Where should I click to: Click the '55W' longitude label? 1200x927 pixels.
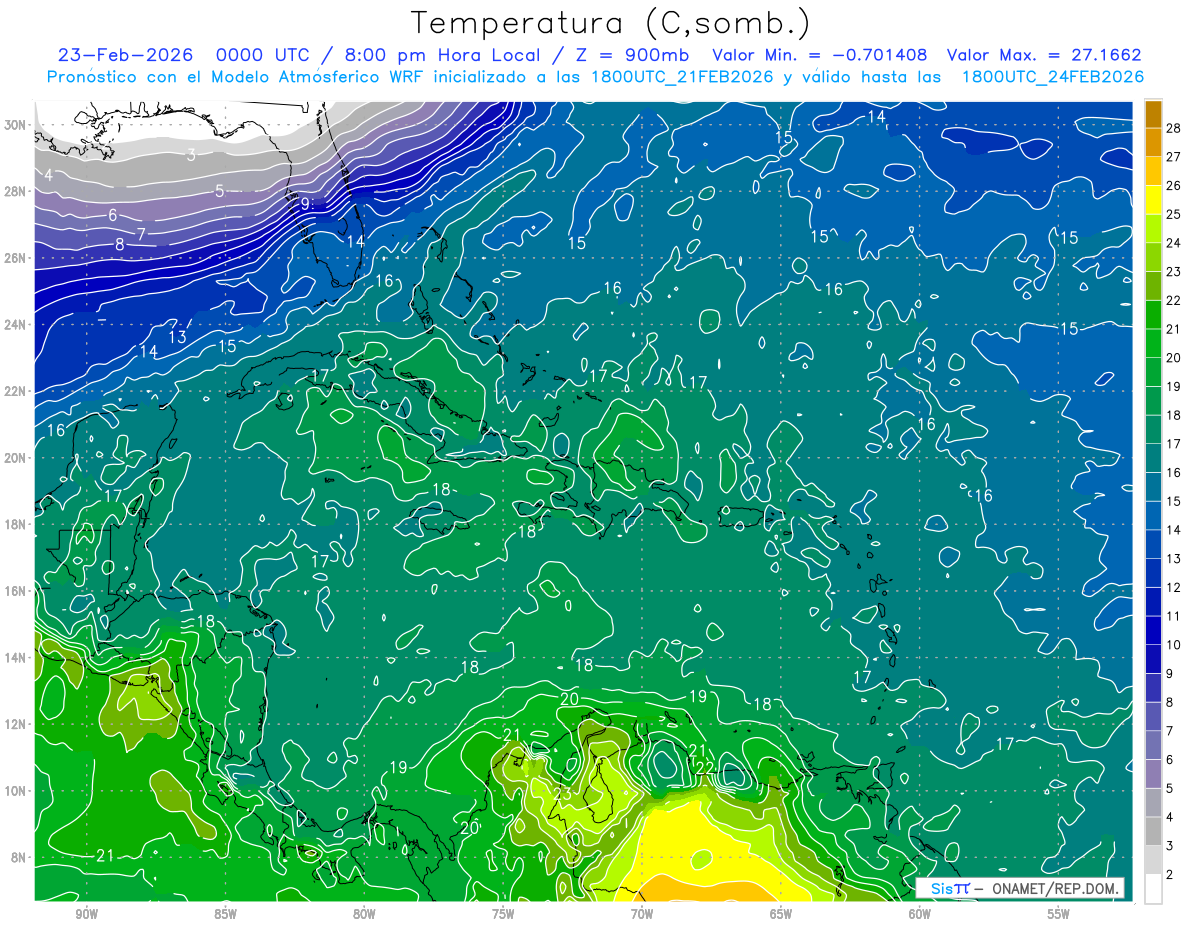pyautogui.click(x=1059, y=914)
